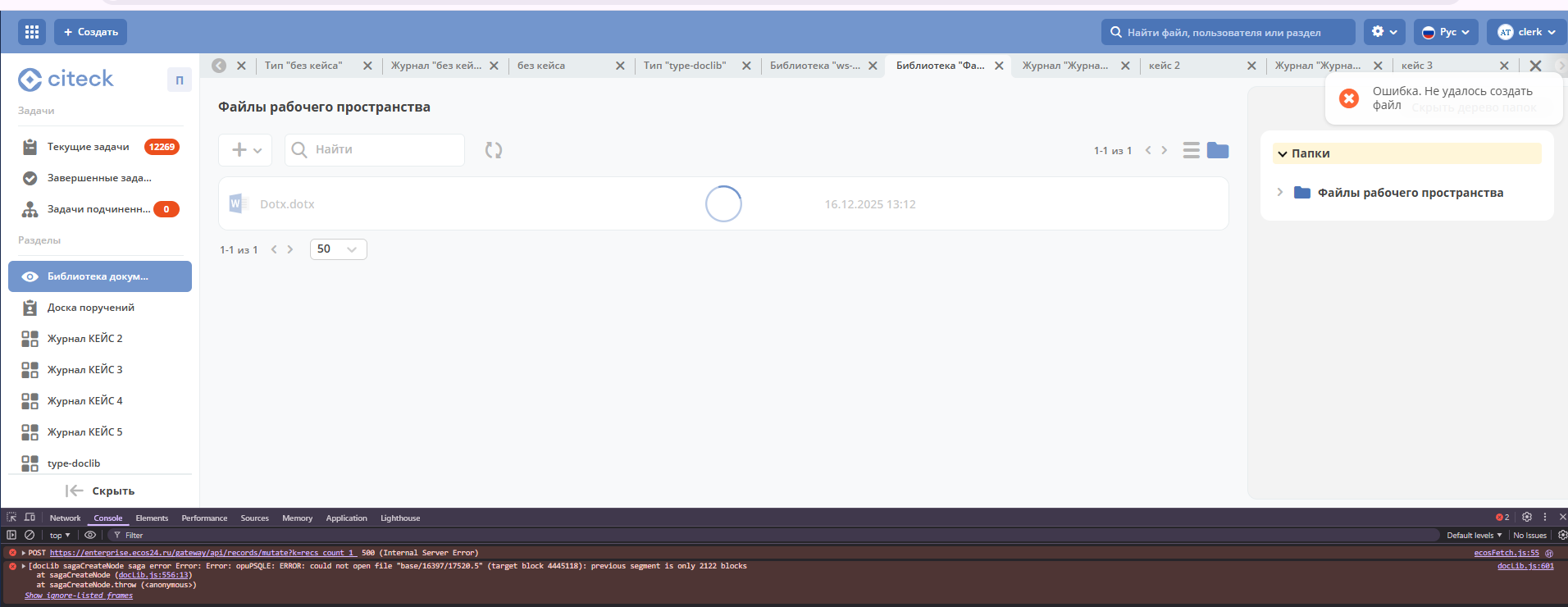Switch to the кейс 2 tab
Screen dimensions: 1568x607
pyautogui.click(x=1165, y=66)
